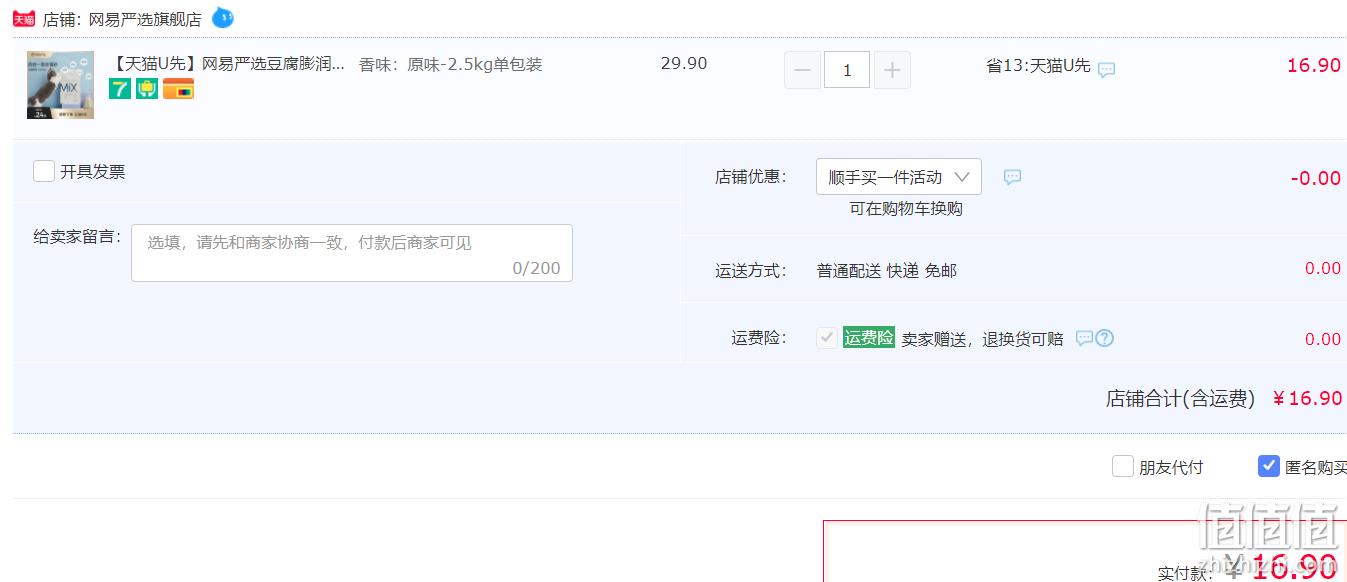Focus the quantity input showing 1
Viewport: 1347px width, 582px height.
[847, 70]
